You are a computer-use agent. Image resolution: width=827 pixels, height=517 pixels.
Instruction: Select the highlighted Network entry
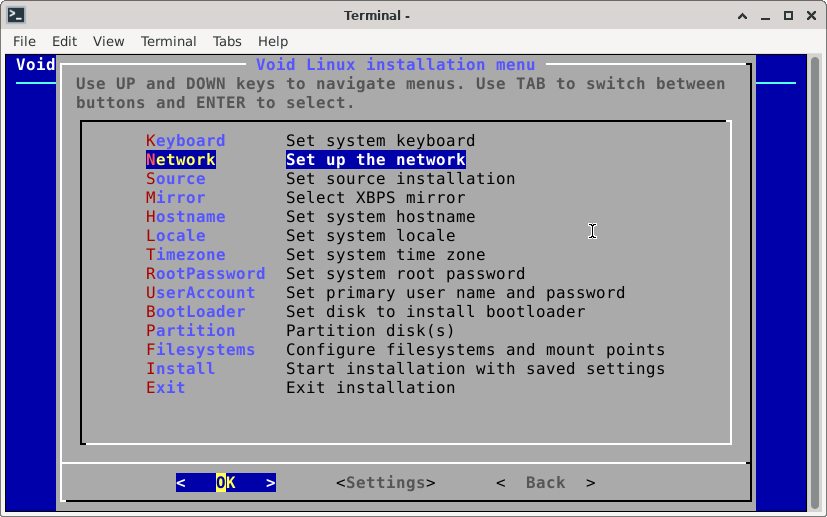coord(180,160)
